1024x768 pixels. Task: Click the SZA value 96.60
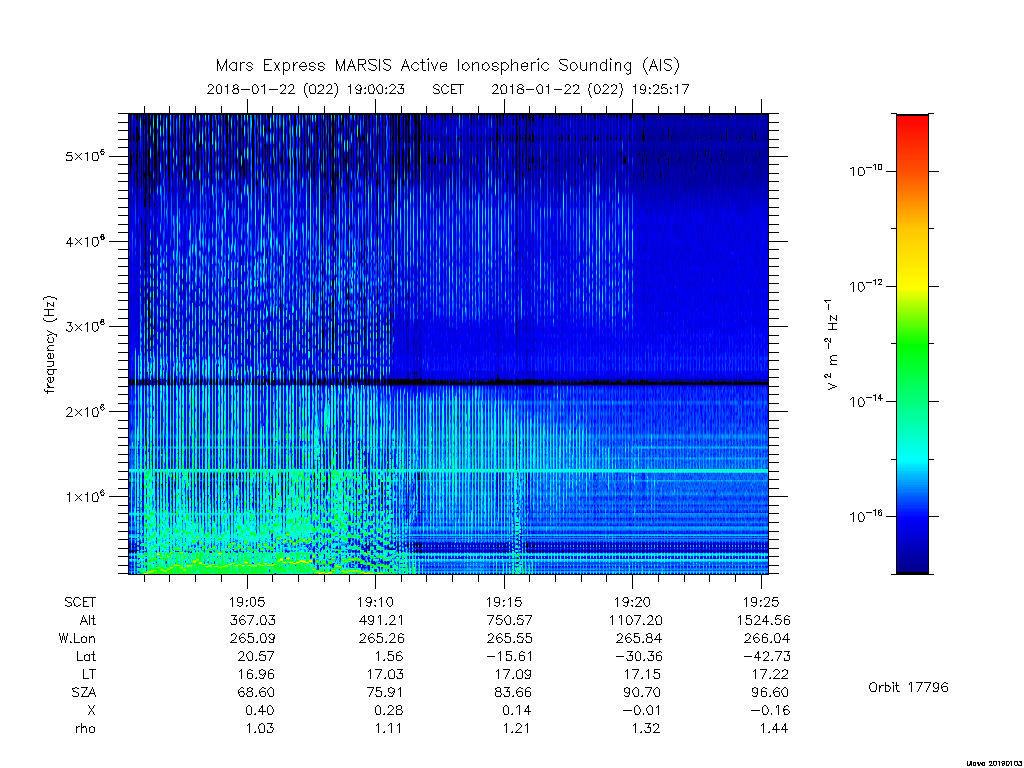(770, 692)
